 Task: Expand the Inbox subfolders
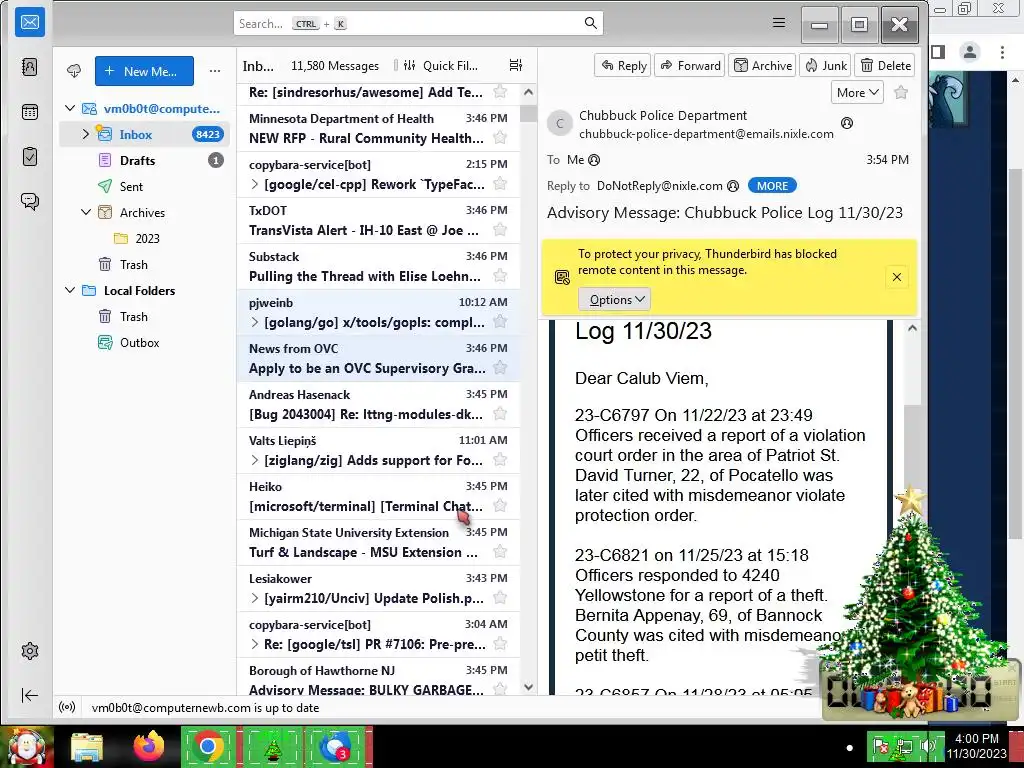pos(86,135)
